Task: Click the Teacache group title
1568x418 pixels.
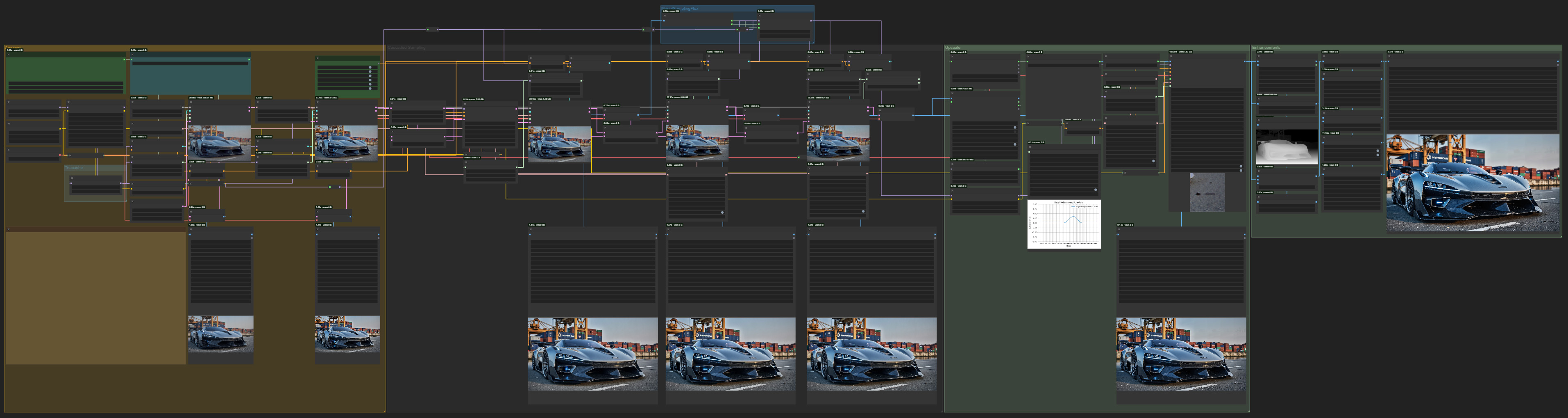Action: (74, 167)
